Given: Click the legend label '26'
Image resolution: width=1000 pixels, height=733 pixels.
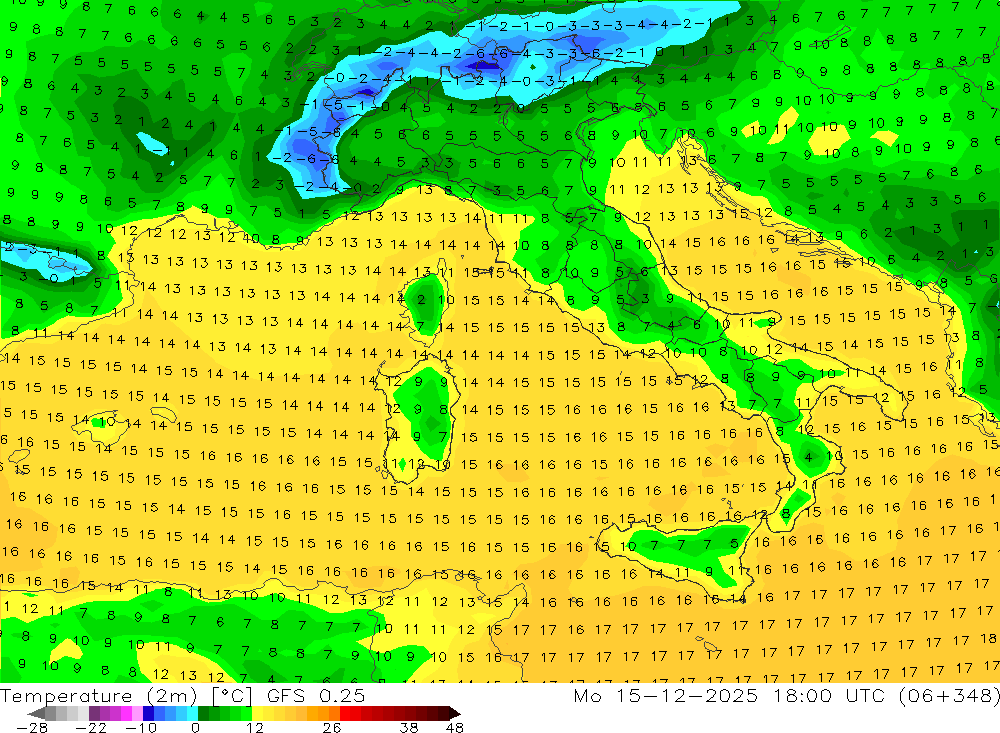Looking at the screenshot, I should pyautogui.click(x=332, y=728).
